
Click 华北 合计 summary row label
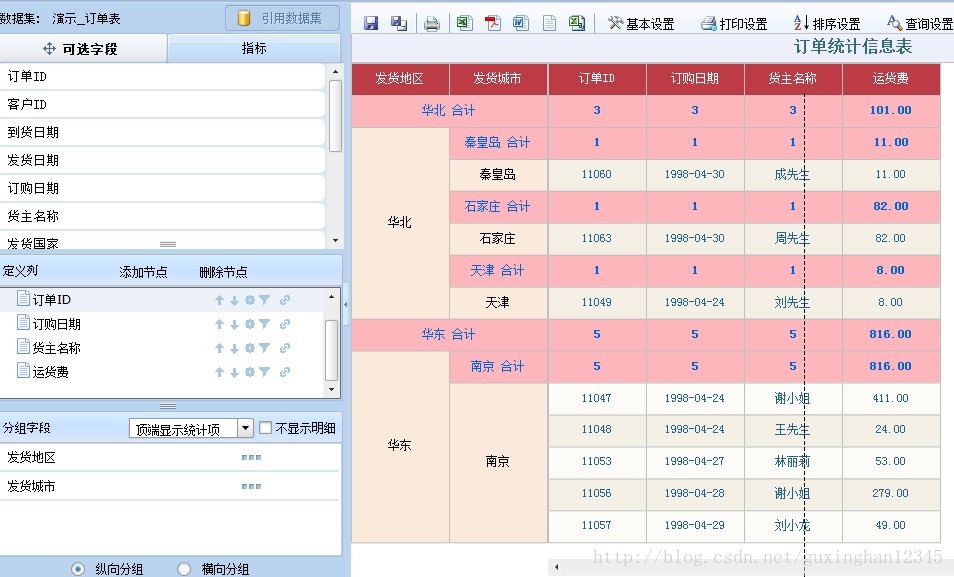coord(448,111)
